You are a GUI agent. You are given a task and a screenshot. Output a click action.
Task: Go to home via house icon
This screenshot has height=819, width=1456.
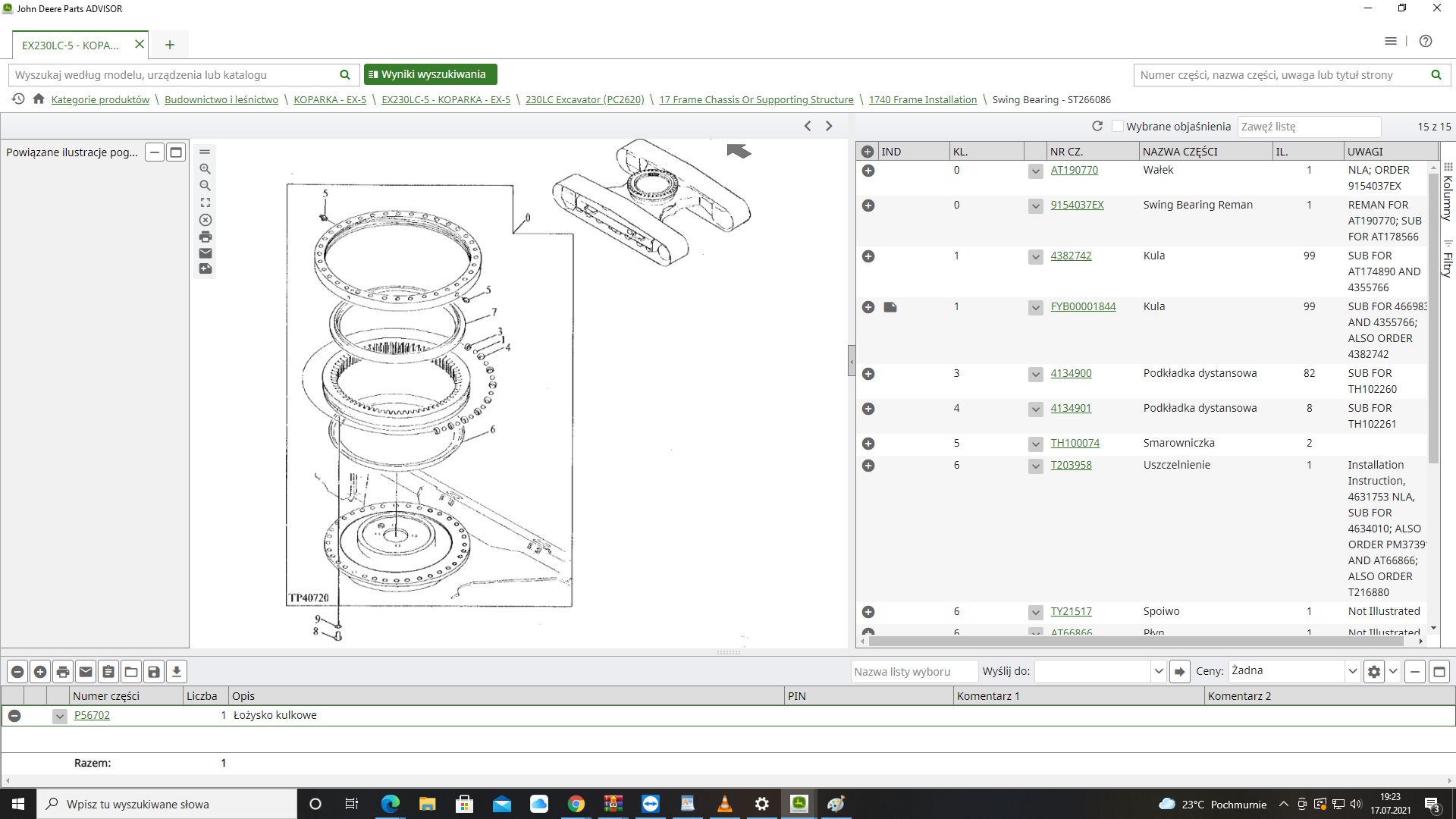(39, 99)
